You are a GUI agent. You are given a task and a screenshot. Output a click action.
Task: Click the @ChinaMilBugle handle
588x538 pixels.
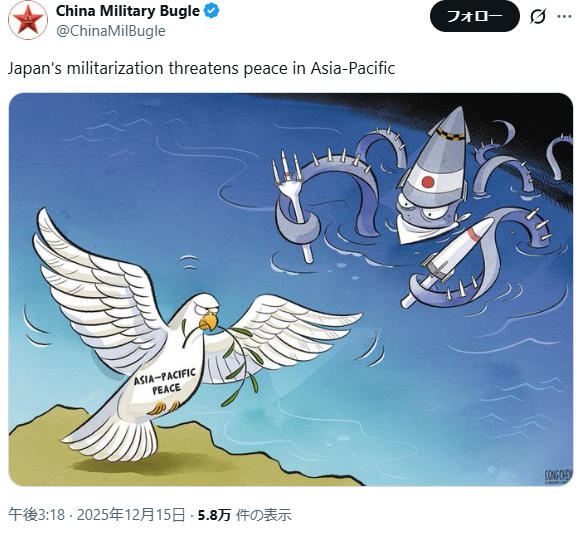(111, 31)
